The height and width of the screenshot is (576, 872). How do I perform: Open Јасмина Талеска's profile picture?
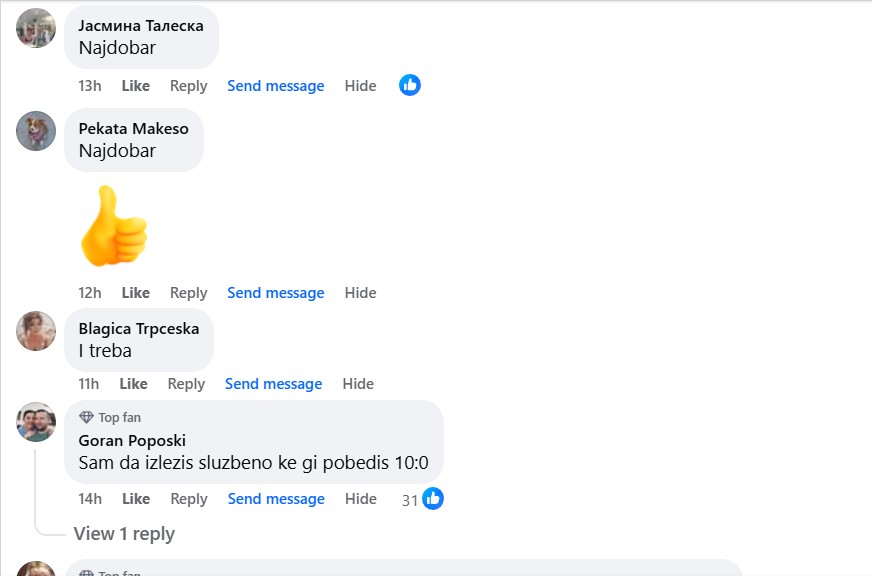(36, 28)
